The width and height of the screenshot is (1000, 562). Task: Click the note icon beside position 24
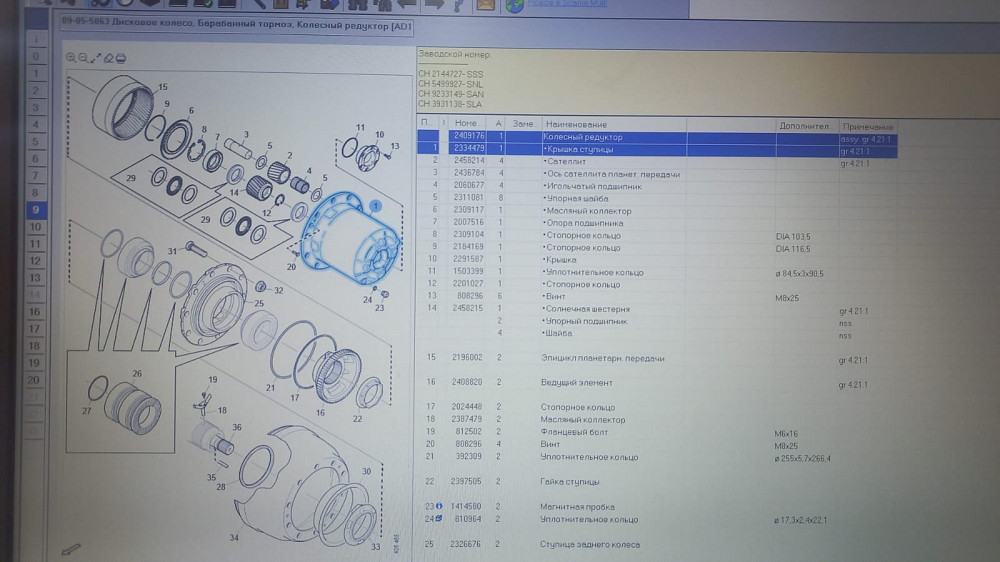[x=439, y=519]
